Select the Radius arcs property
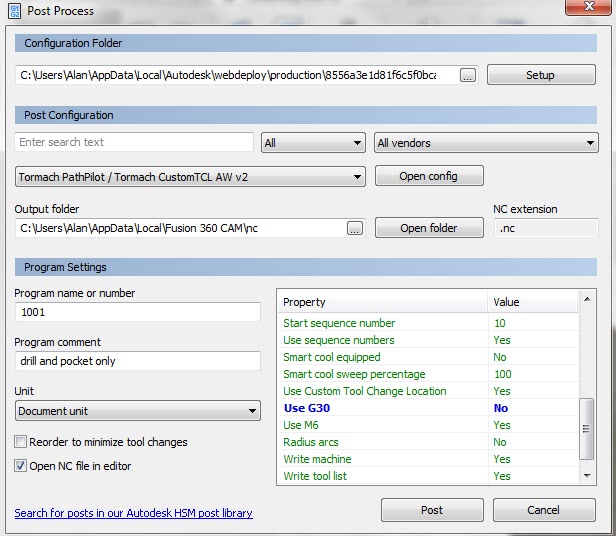The width and height of the screenshot is (616, 536). pyautogui.click(x=311, y=442)
